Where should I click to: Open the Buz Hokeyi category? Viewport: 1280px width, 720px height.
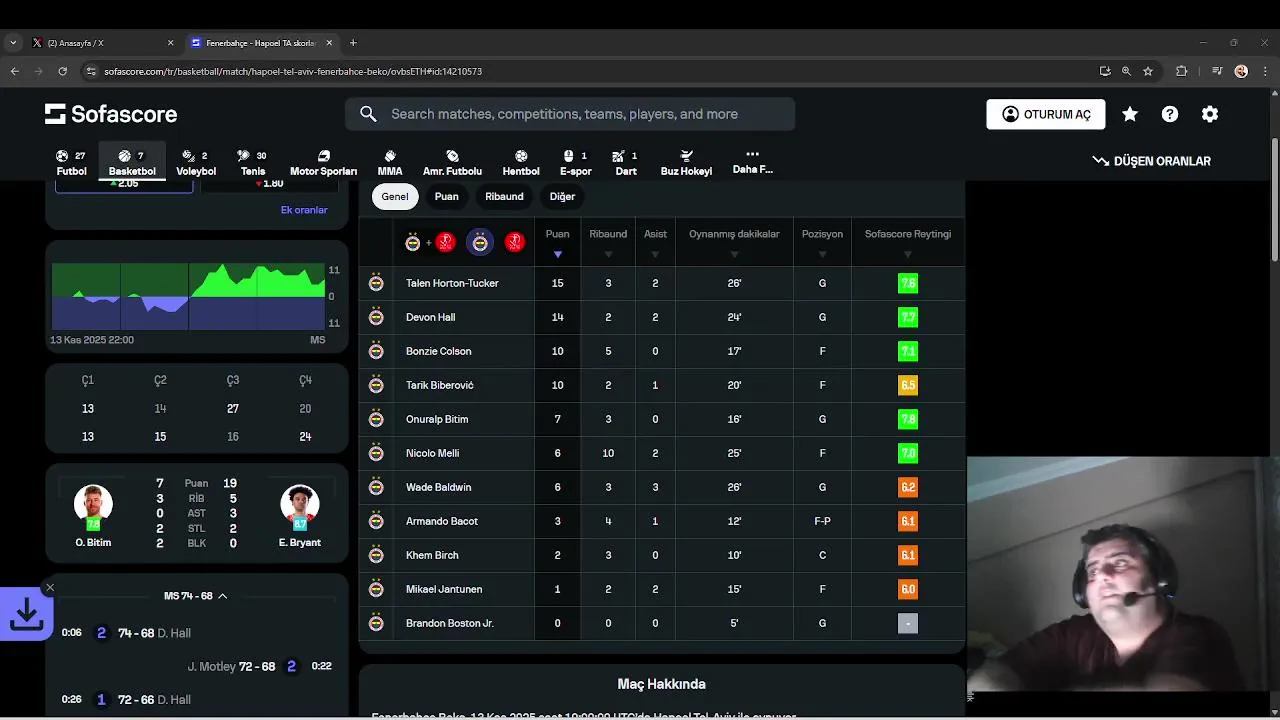[x=686, y=163]
